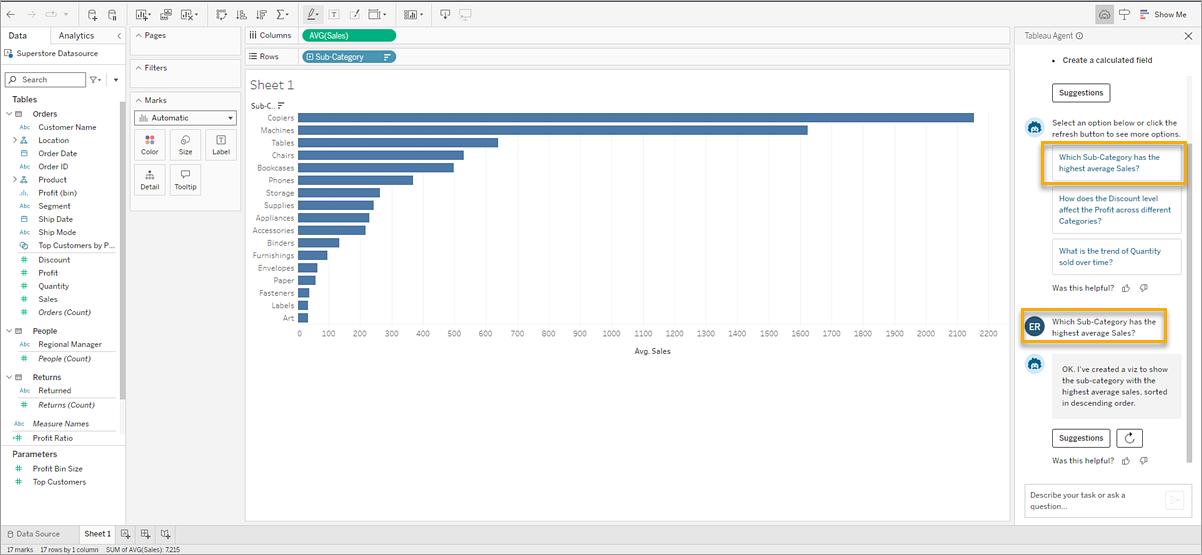
Task: Collapse the Orders table tree
Action: [8, 114]
